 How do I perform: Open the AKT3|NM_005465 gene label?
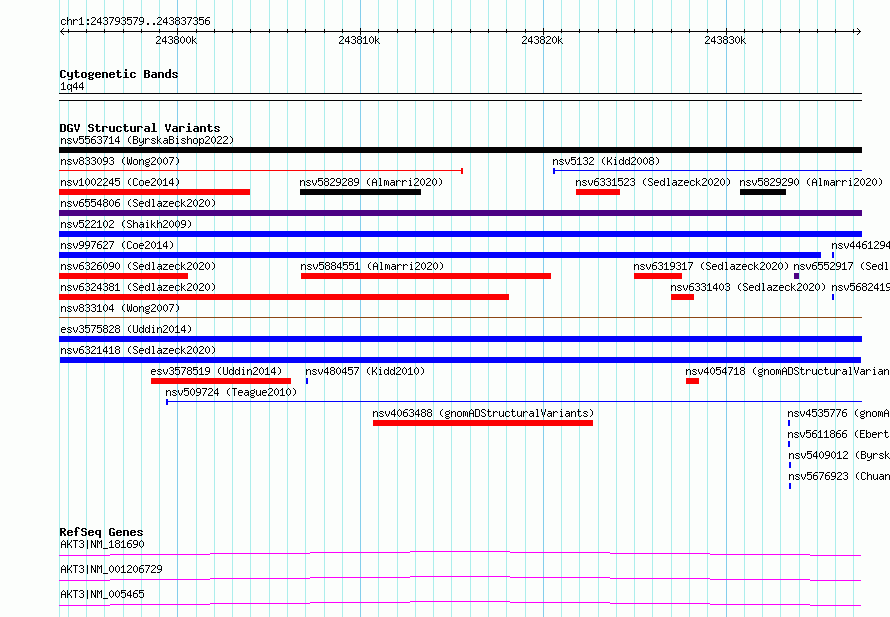point(102,594)
